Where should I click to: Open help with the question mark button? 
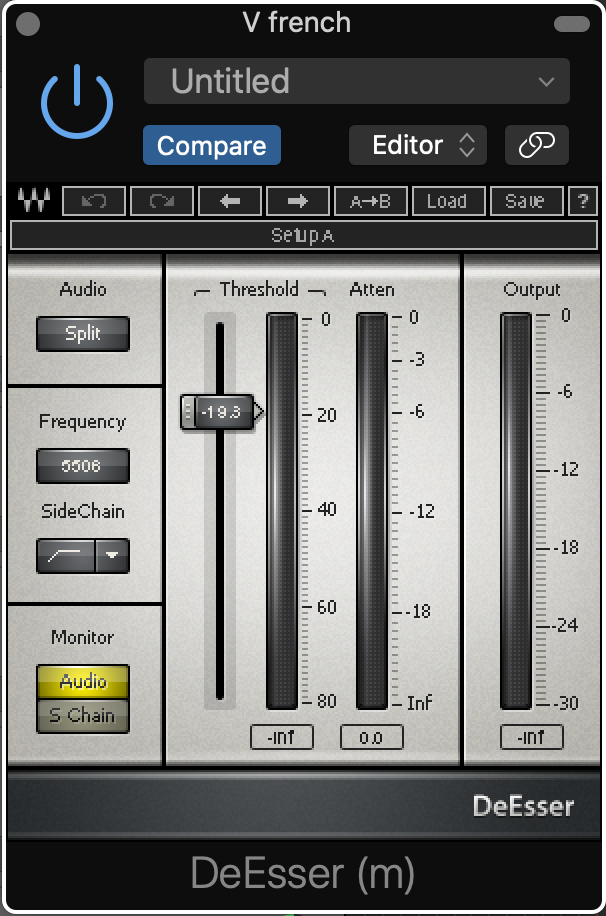click(x=583, y=202)
